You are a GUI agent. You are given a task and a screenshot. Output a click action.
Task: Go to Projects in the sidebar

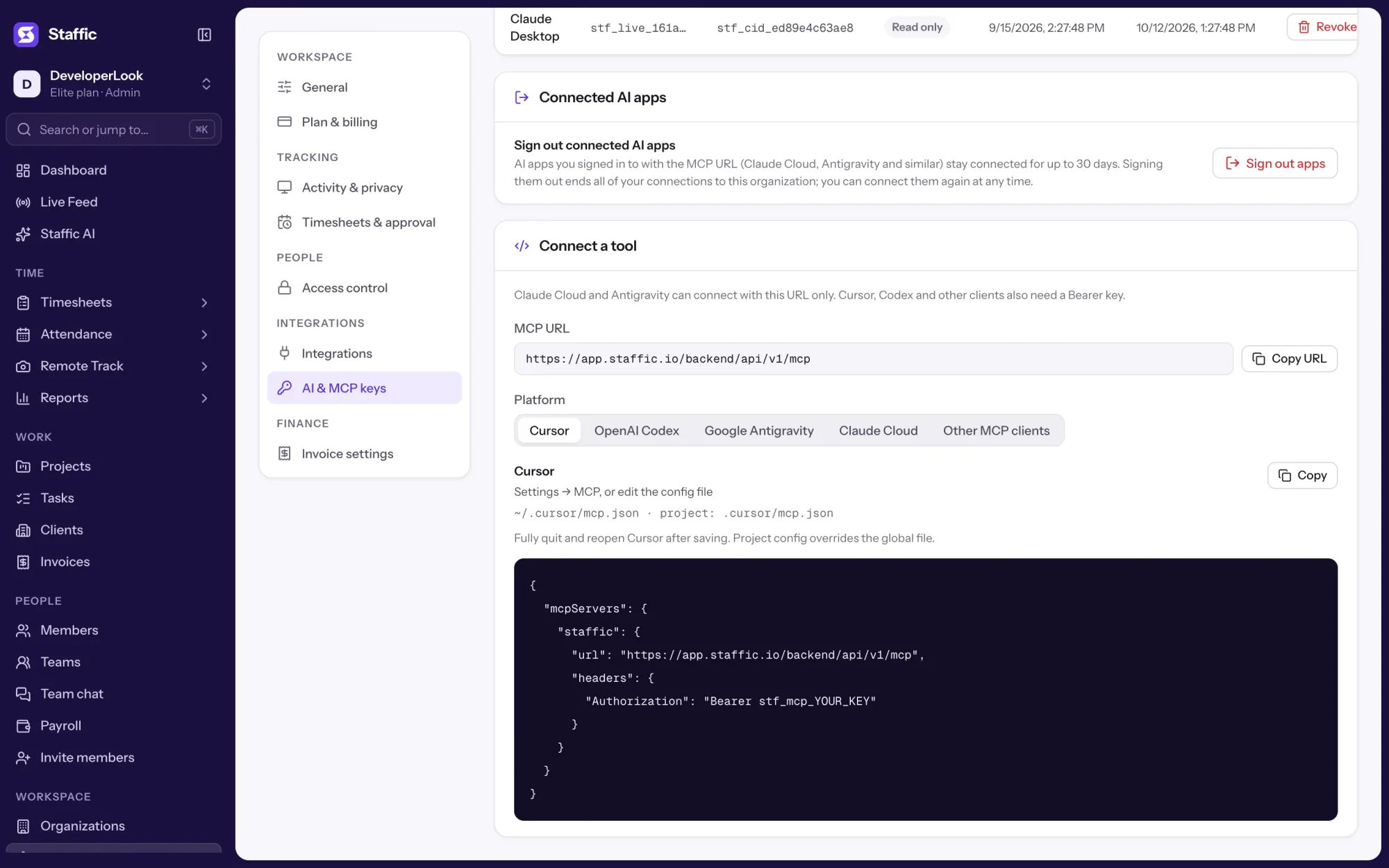(113, 466)
